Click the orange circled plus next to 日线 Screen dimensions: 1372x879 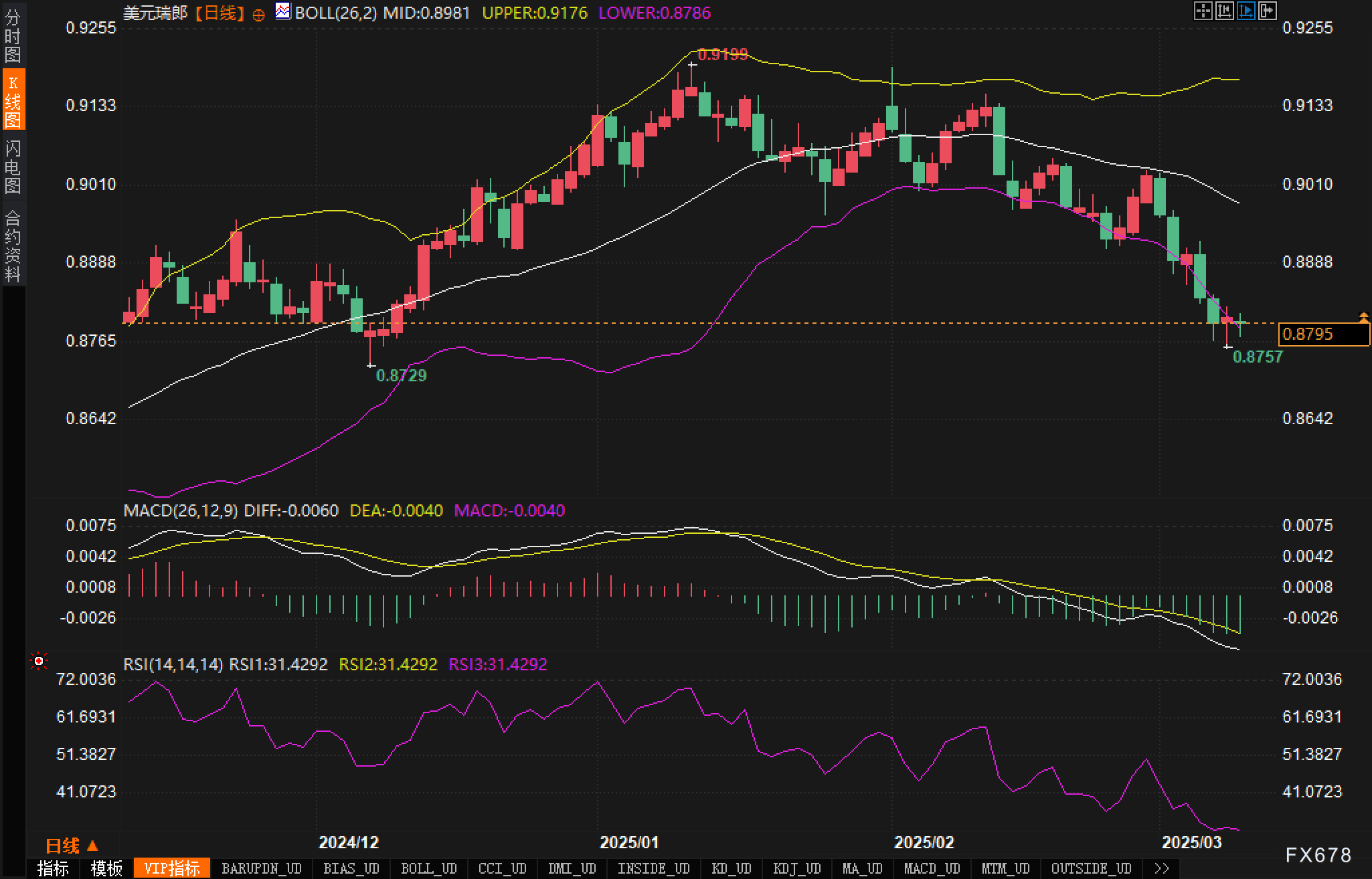click(258, 15)
